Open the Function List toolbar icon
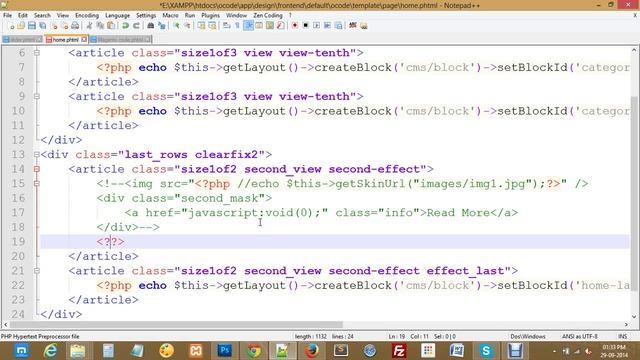 [x=280, y=26]
